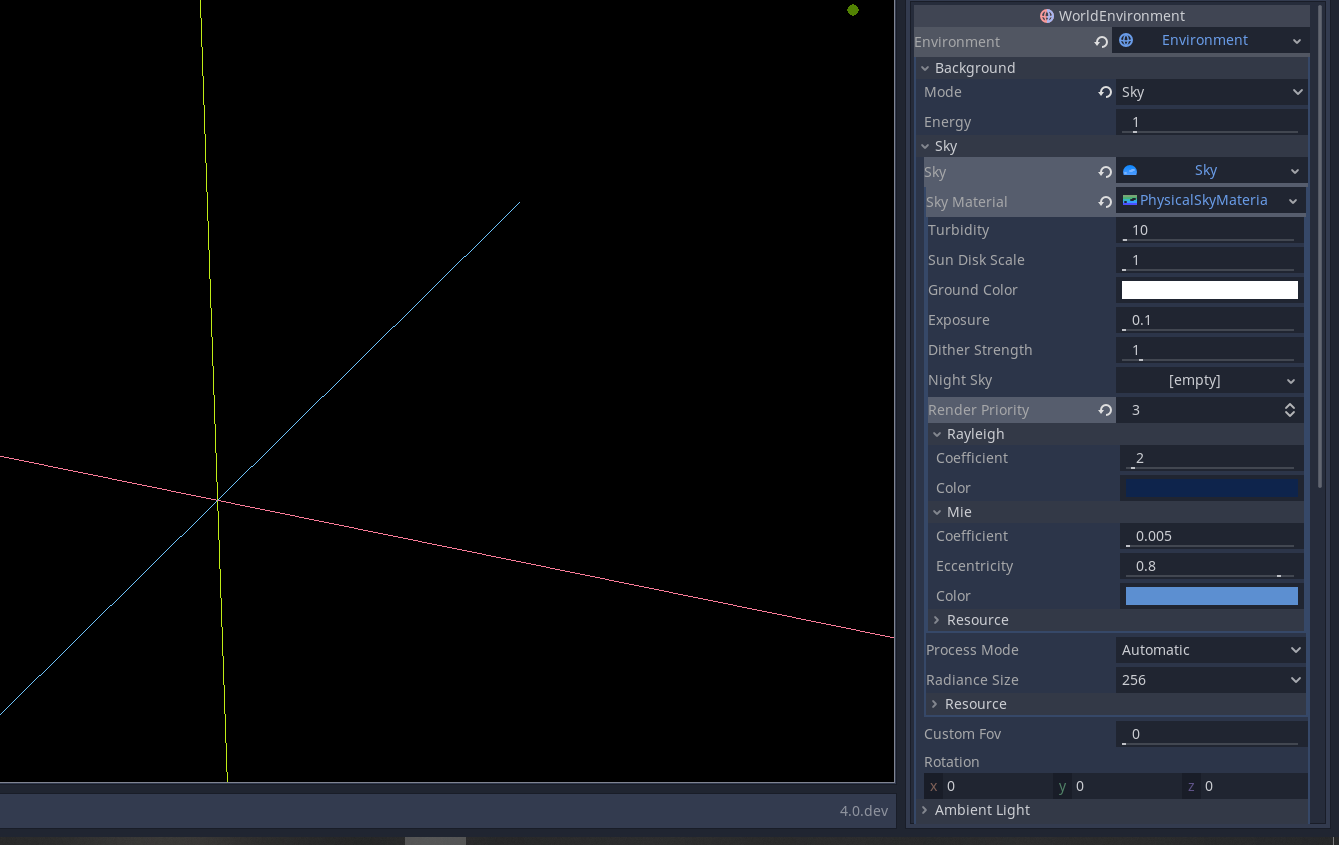Click the Mie Coefficient 0.005 field
This screenshot has width=1339, height=845.
click(1211, 536)
